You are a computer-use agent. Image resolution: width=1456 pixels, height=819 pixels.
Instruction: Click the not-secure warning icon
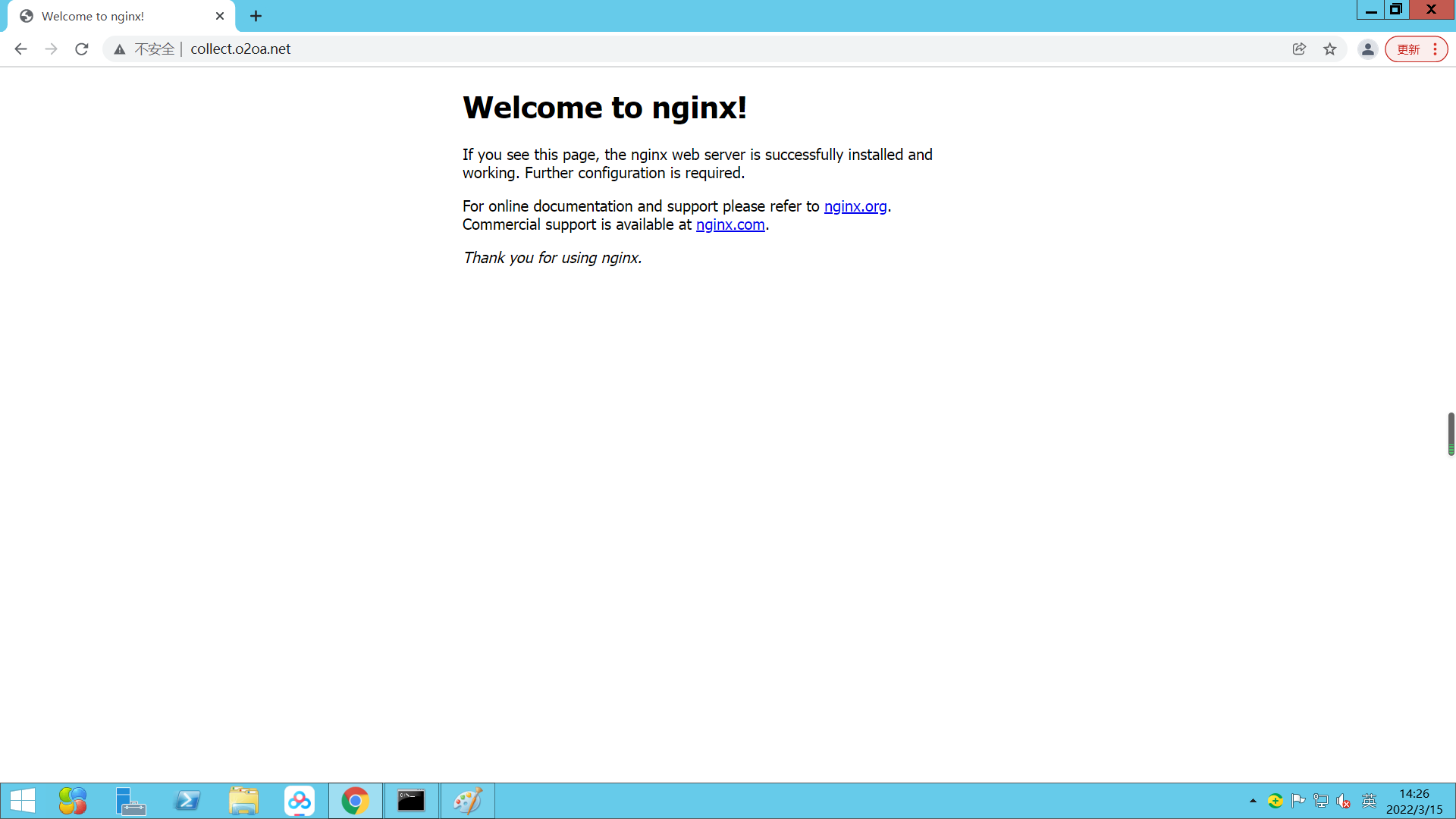click(120, 49)
